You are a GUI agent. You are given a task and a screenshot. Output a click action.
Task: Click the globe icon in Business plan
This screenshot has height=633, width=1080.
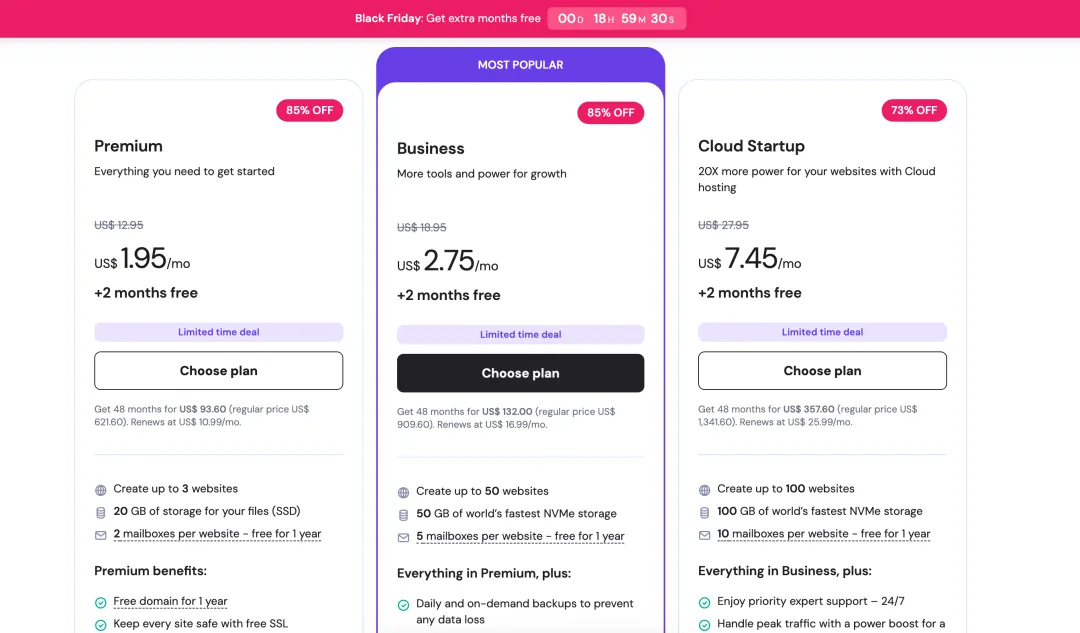tap(403, 492)
